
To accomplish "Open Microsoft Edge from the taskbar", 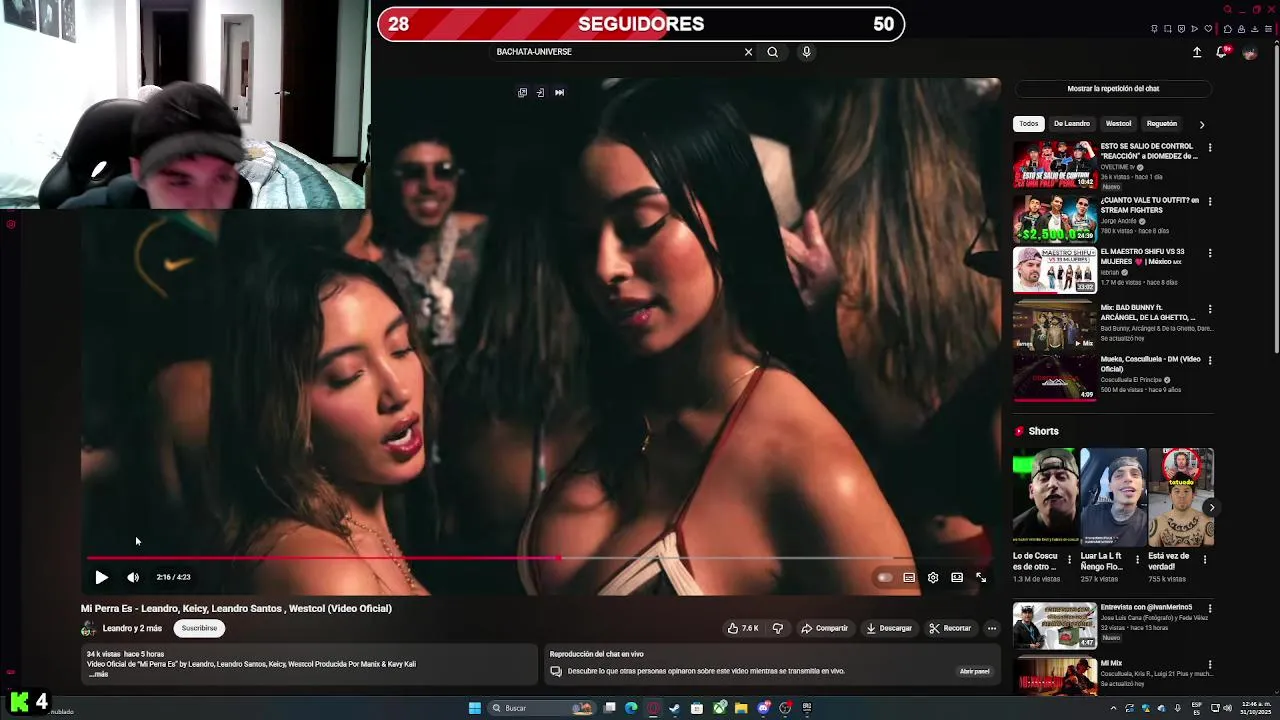I will coord(631,708).
